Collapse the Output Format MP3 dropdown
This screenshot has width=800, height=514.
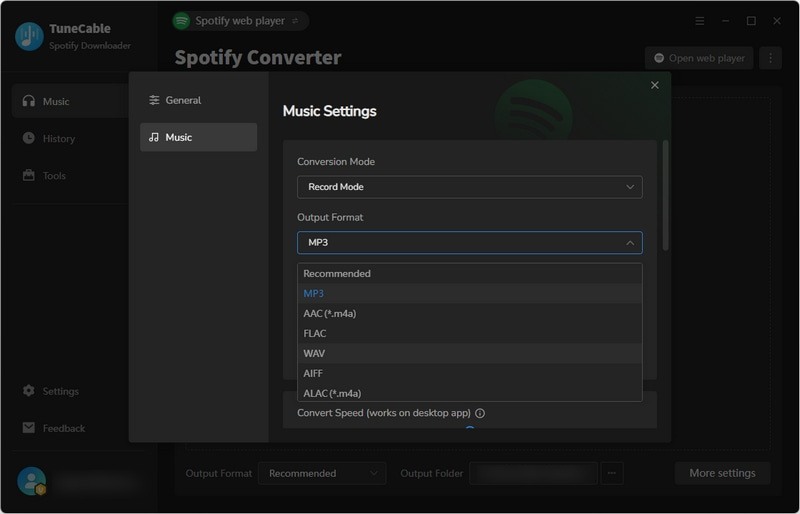[x=469, y=242]
